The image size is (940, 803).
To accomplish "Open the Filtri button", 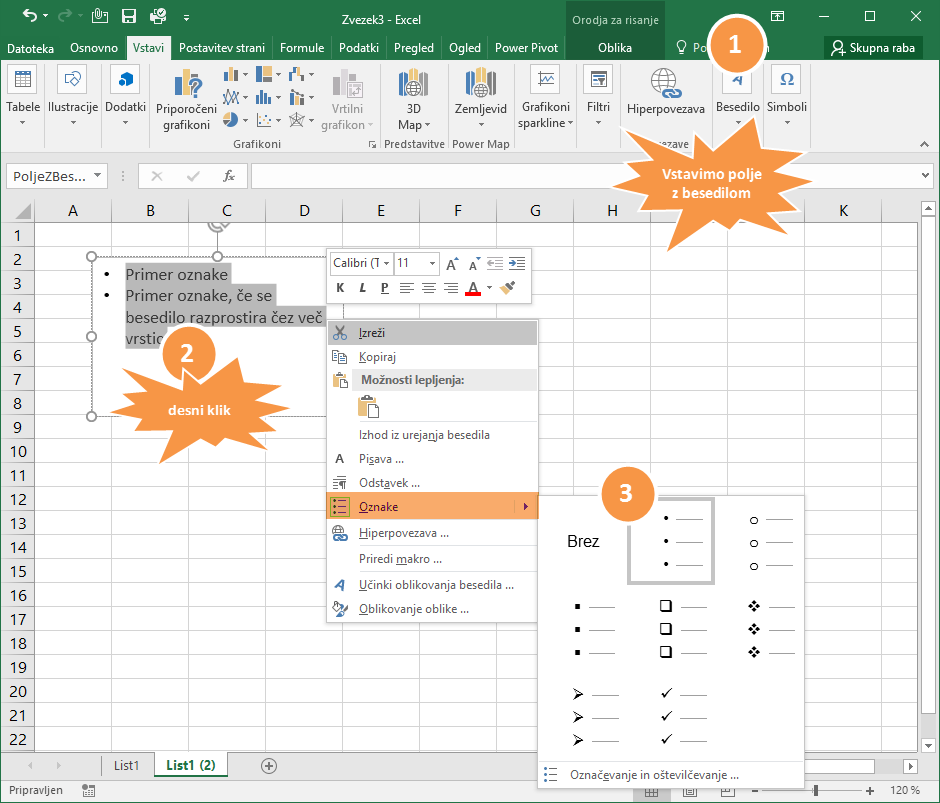I will (x=598, y=96).
